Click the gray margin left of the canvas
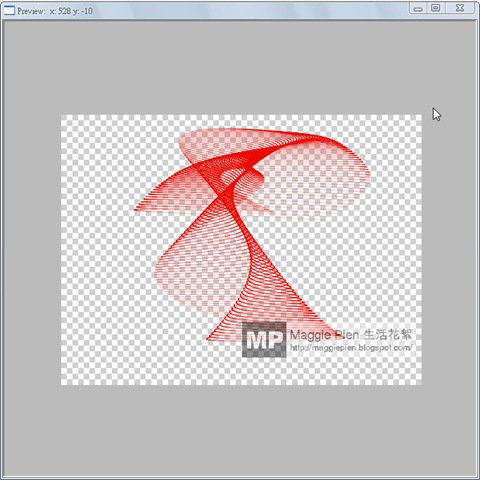 pos(32,250)
